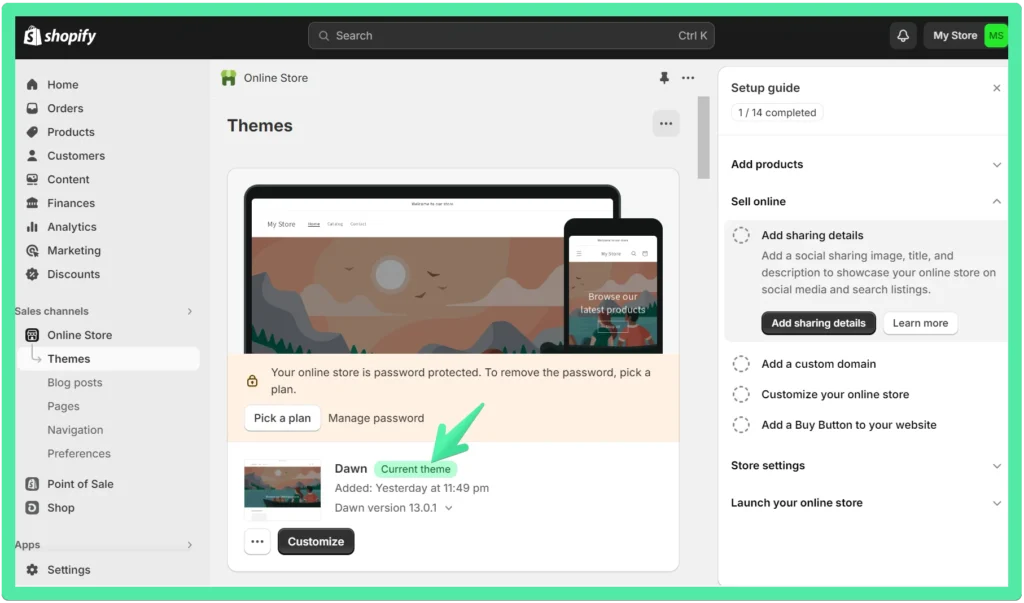1024x603 pixels.
Task: Click the pin icon in Online Store header
Action: point(664,78)
